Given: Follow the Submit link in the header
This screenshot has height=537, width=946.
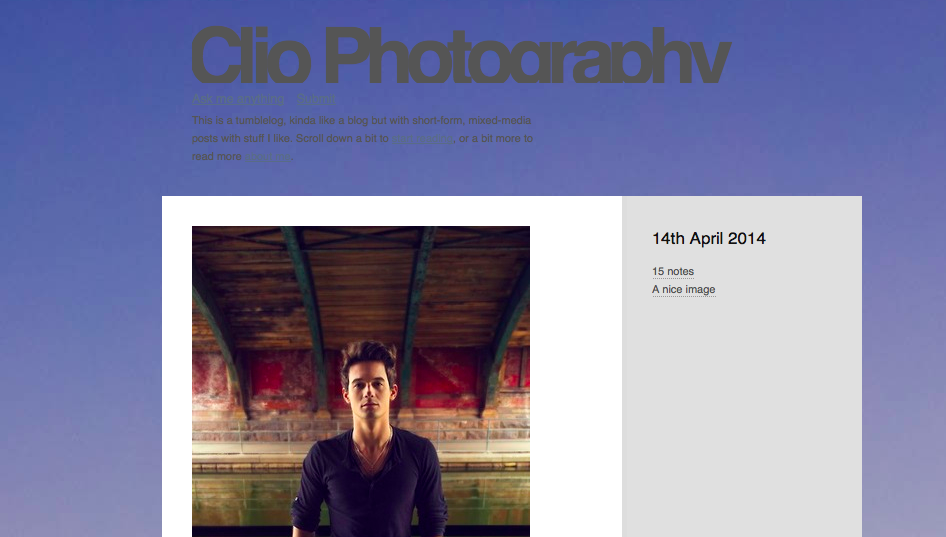Looking at the screenshot, I should click(x=316, y=99).
